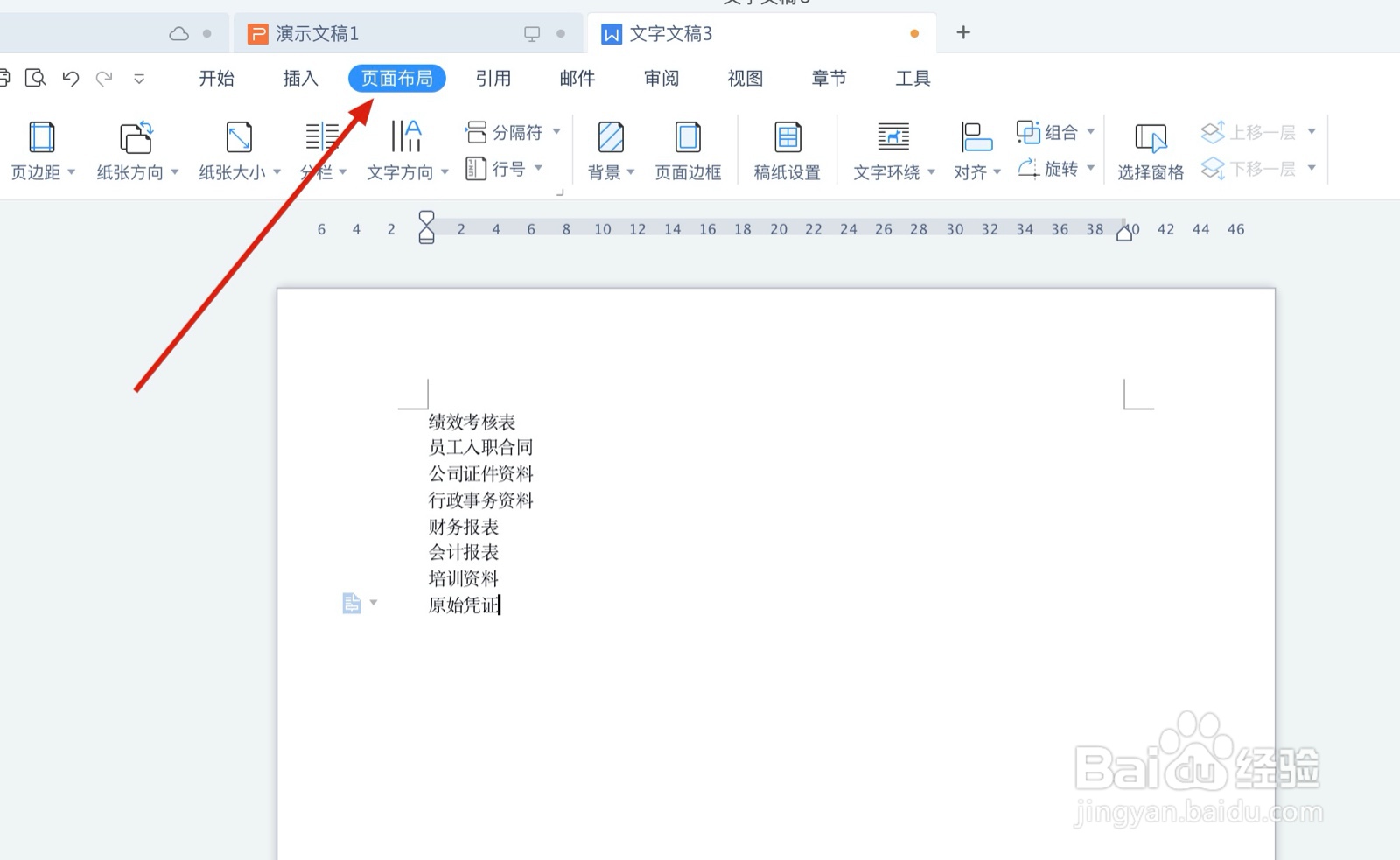Click the print preview icon
The image size is (1400, 860).
(35, 79)
